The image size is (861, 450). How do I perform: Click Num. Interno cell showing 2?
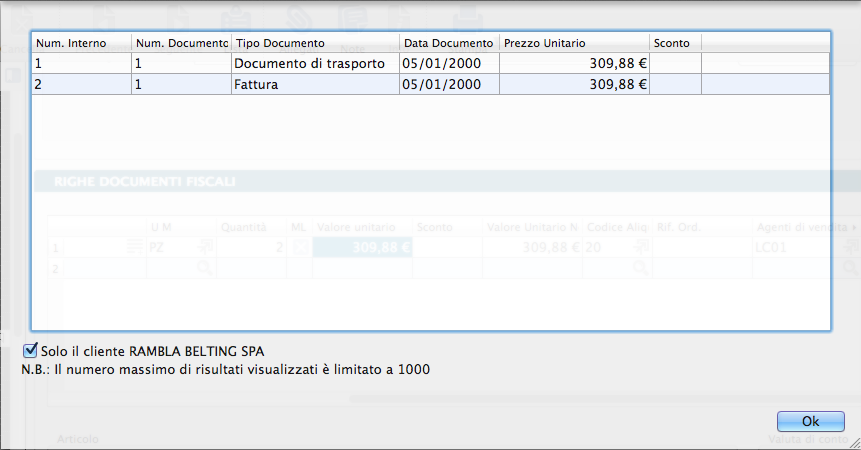[x=81, y=85]
